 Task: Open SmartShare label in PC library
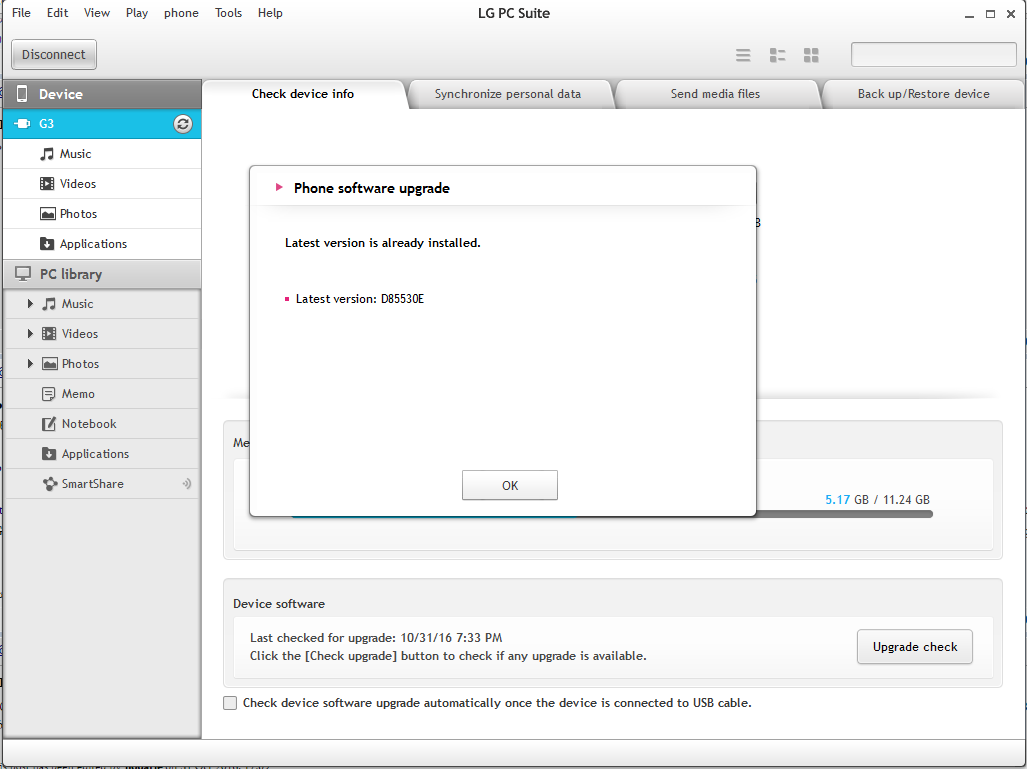tap(92, 484)
